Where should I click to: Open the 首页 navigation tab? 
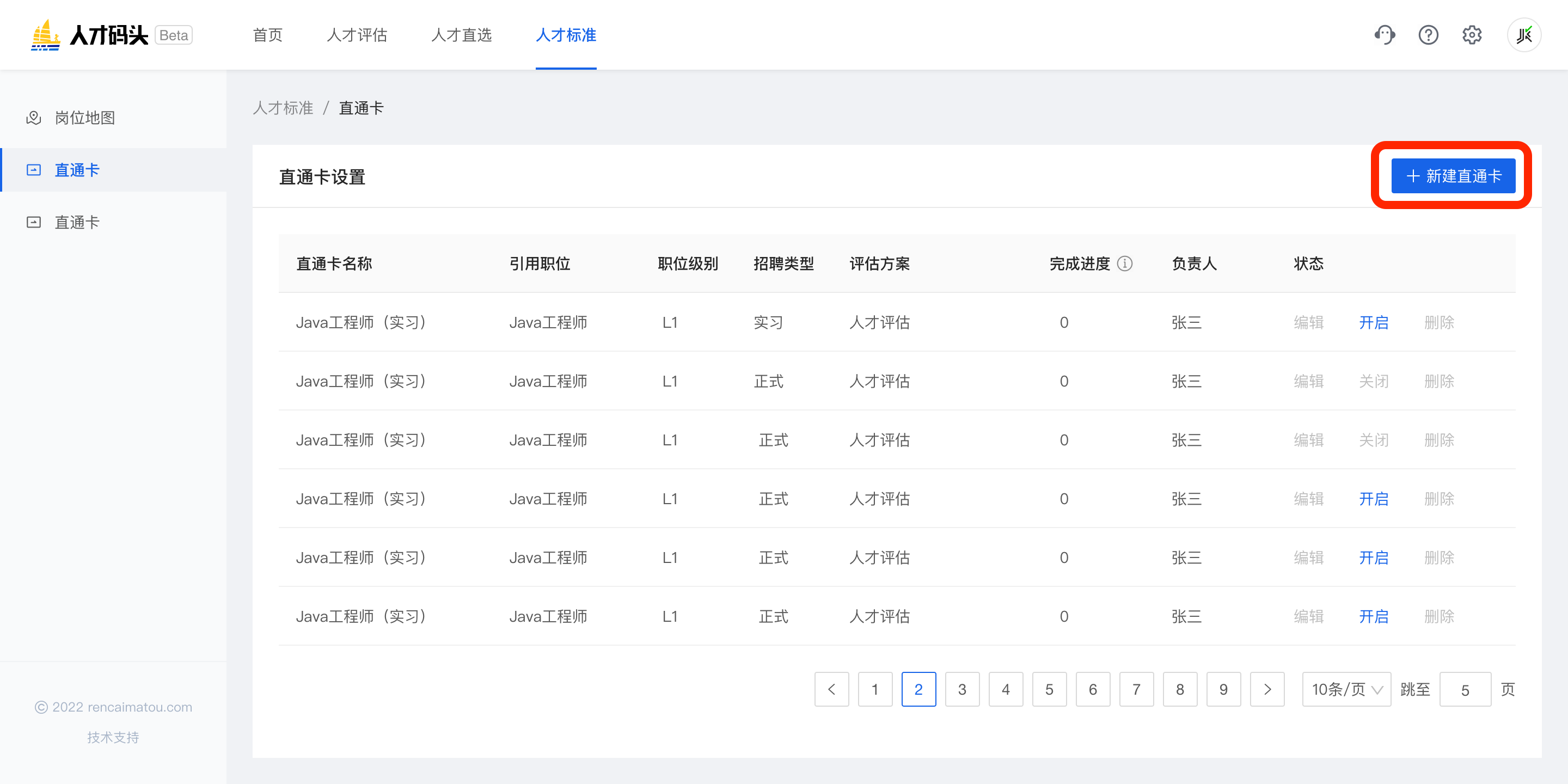[x=268, y=35]
